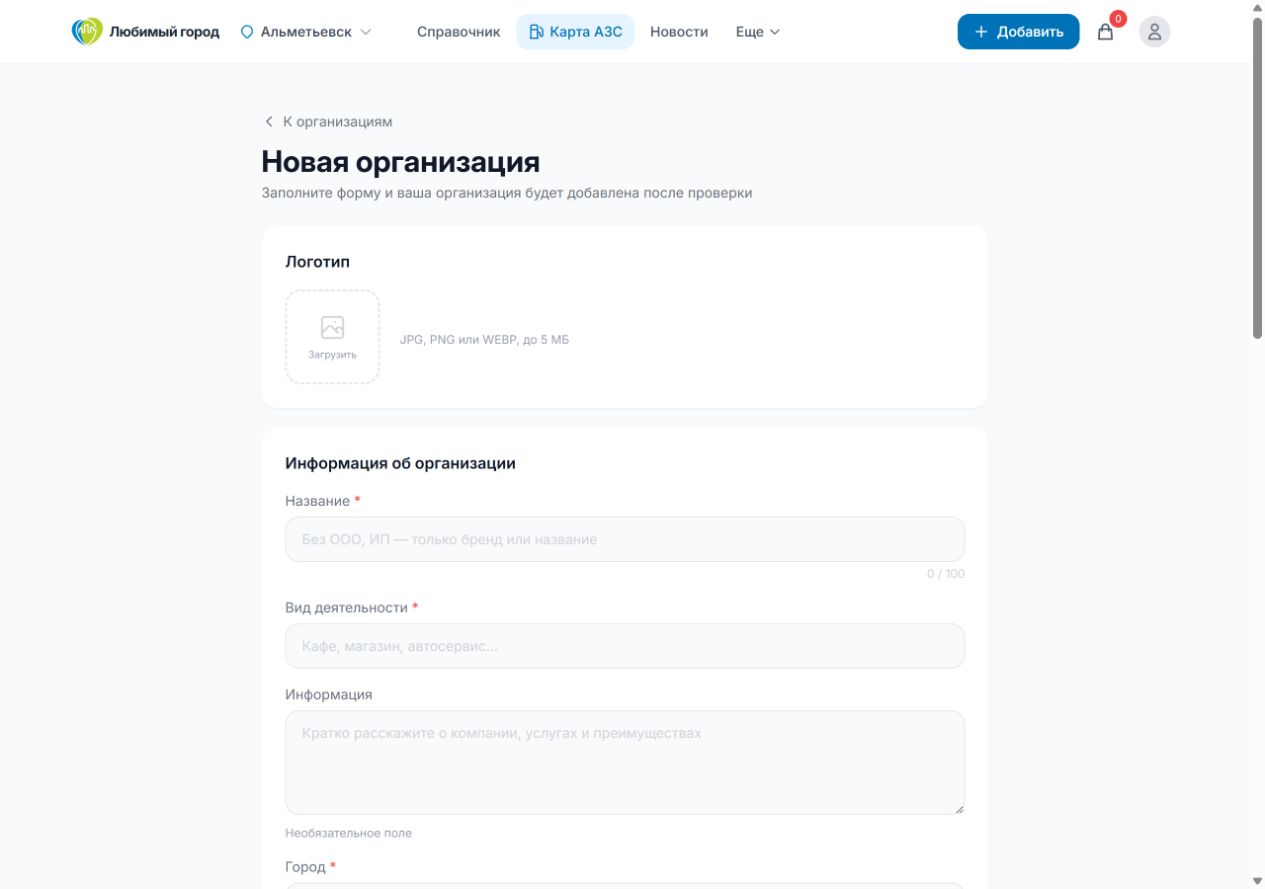Click the Добавить button
Screen dimensions: 1265x889
point(1018,32)
